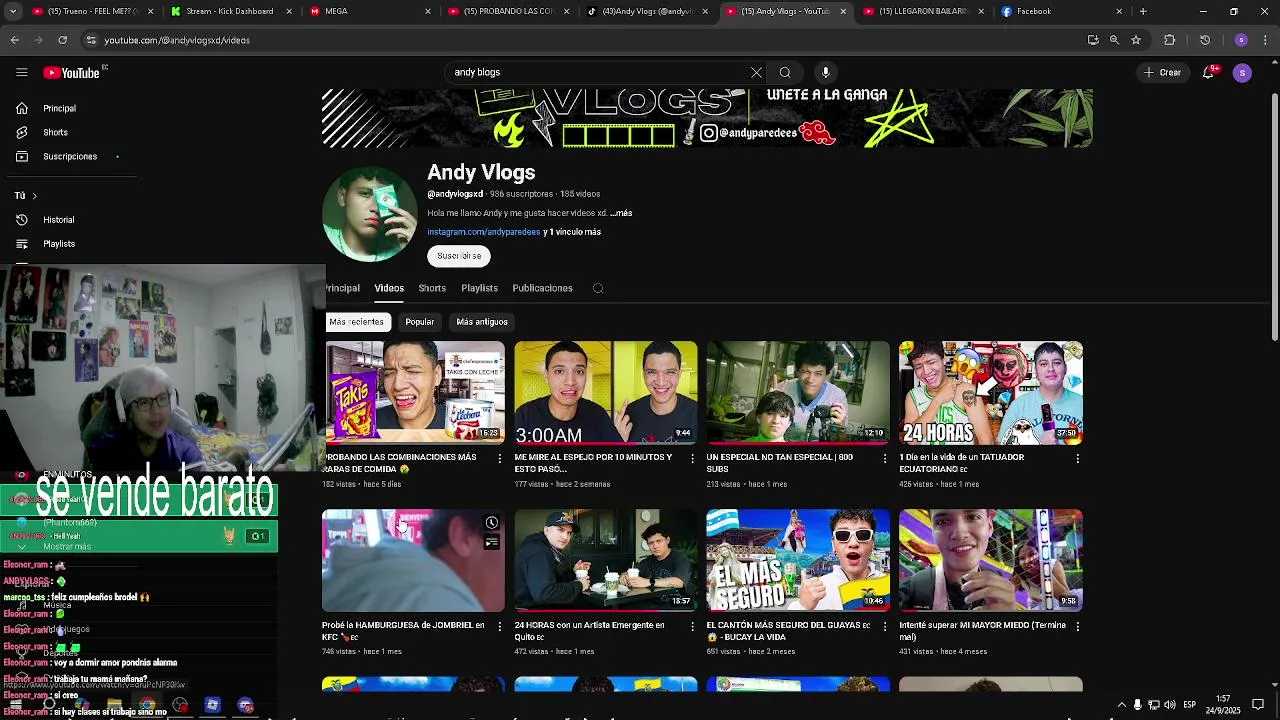The image size is (1280, 720).
Task: Click the magnifier search button
Action: tap(785, 72)
